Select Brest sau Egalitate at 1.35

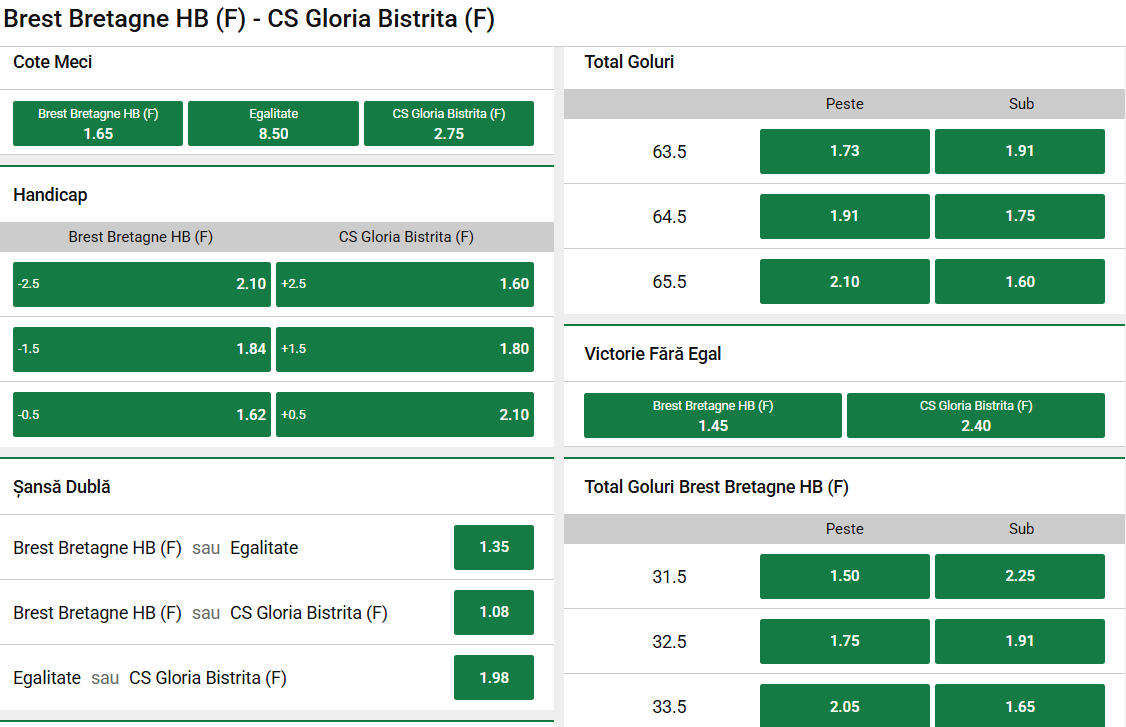coord(494,547)
